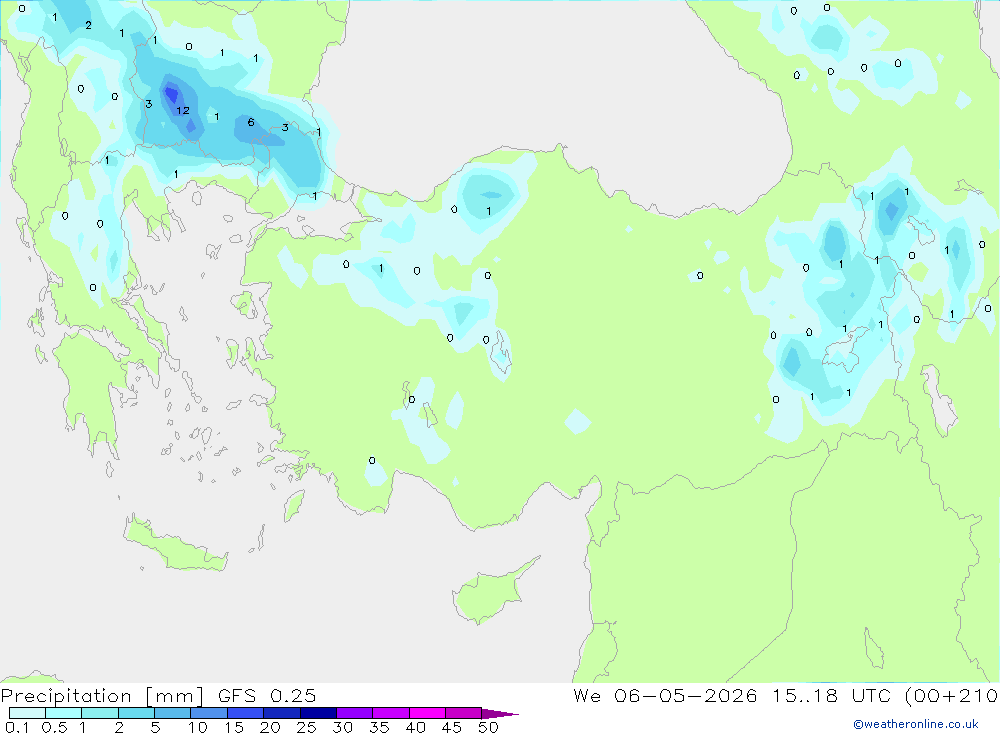Click the '(00+210' forecast offset text
This screenshot has height=733, width=1000.
coord(951,696)
